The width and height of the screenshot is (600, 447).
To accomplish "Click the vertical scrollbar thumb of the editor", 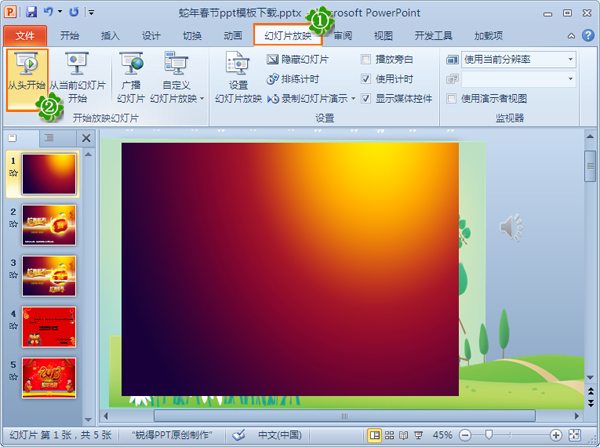I will 590,166.
